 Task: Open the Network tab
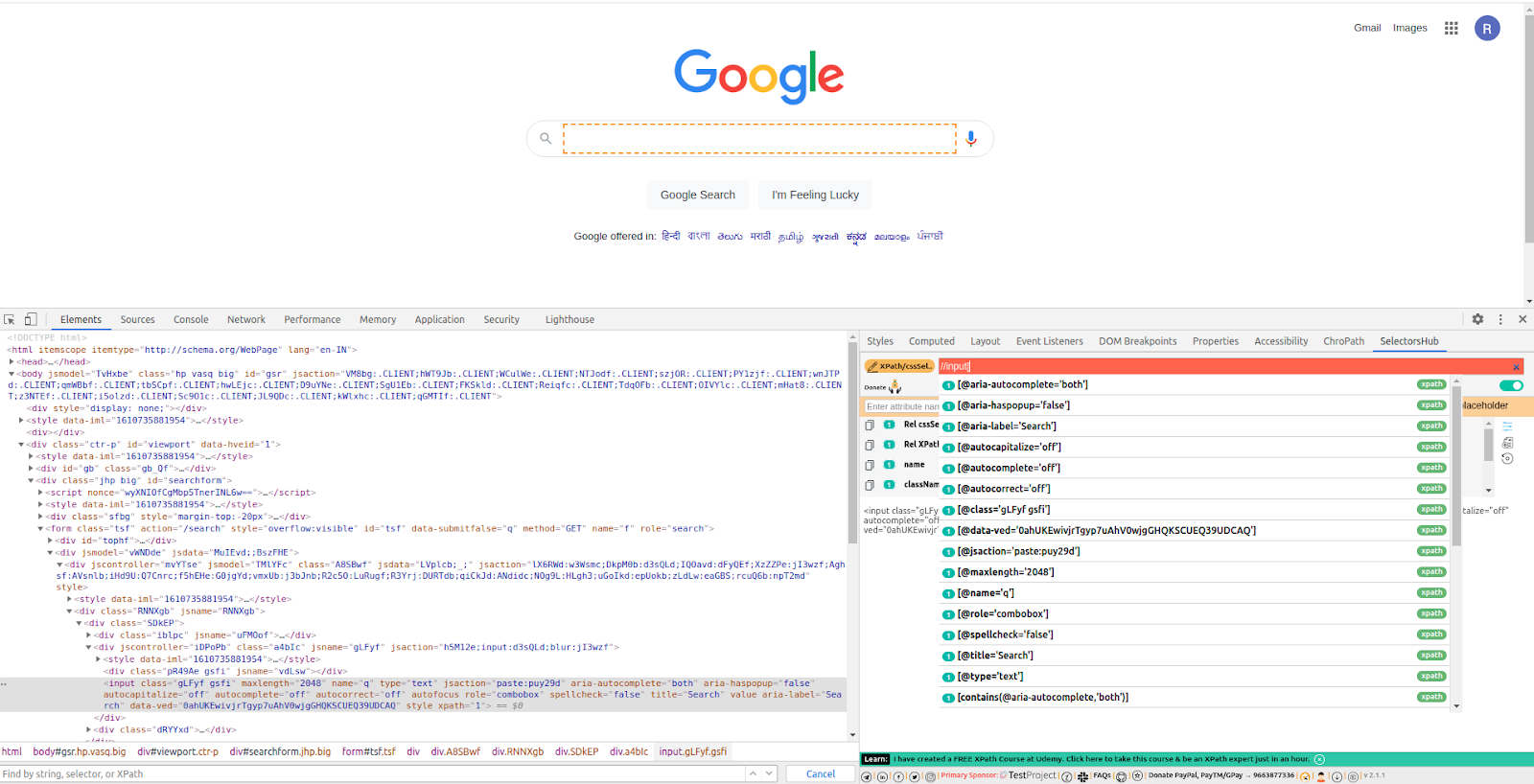pos(246,319)
